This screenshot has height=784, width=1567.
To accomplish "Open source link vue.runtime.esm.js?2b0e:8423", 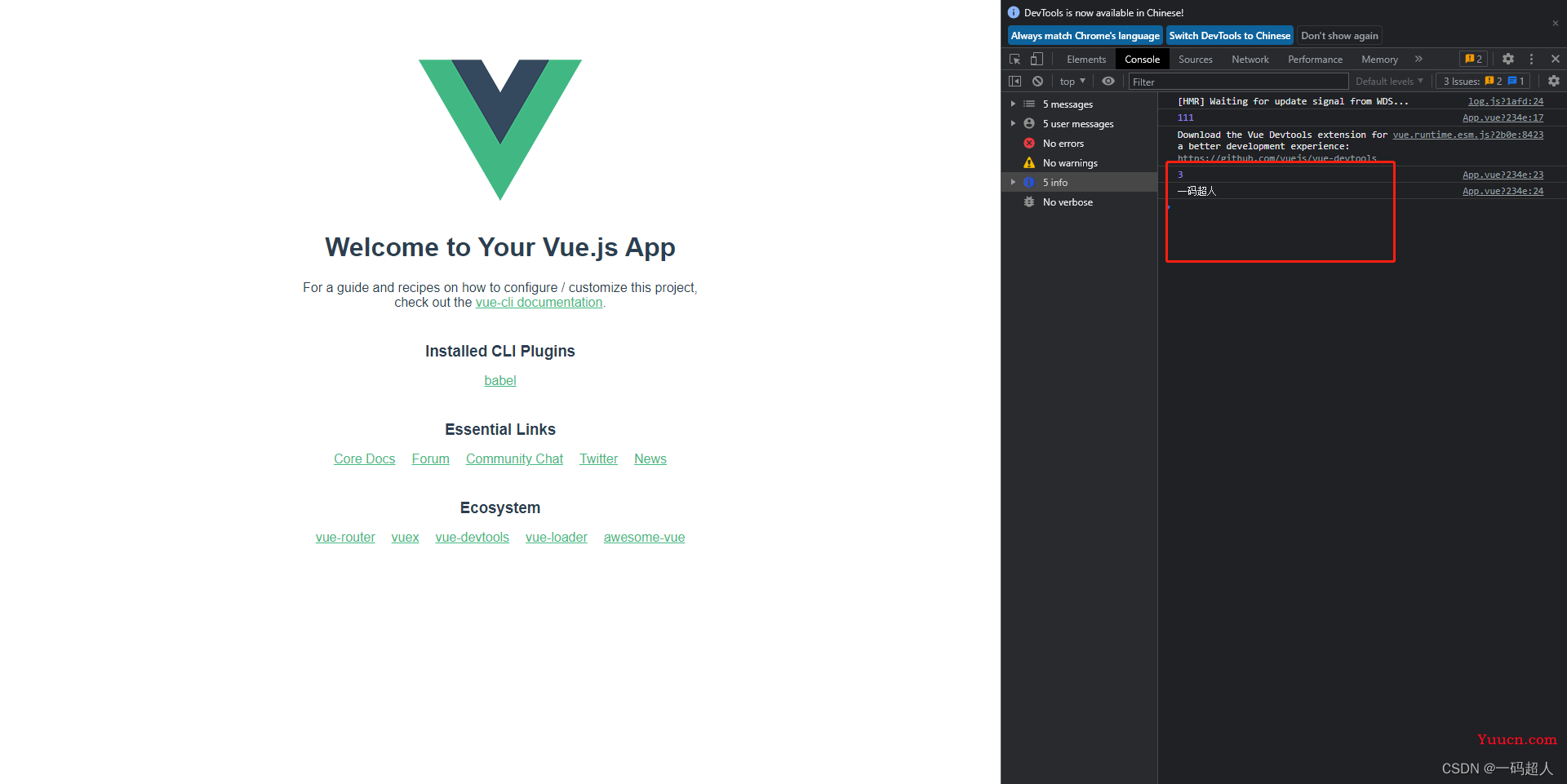I will 1467,135.
